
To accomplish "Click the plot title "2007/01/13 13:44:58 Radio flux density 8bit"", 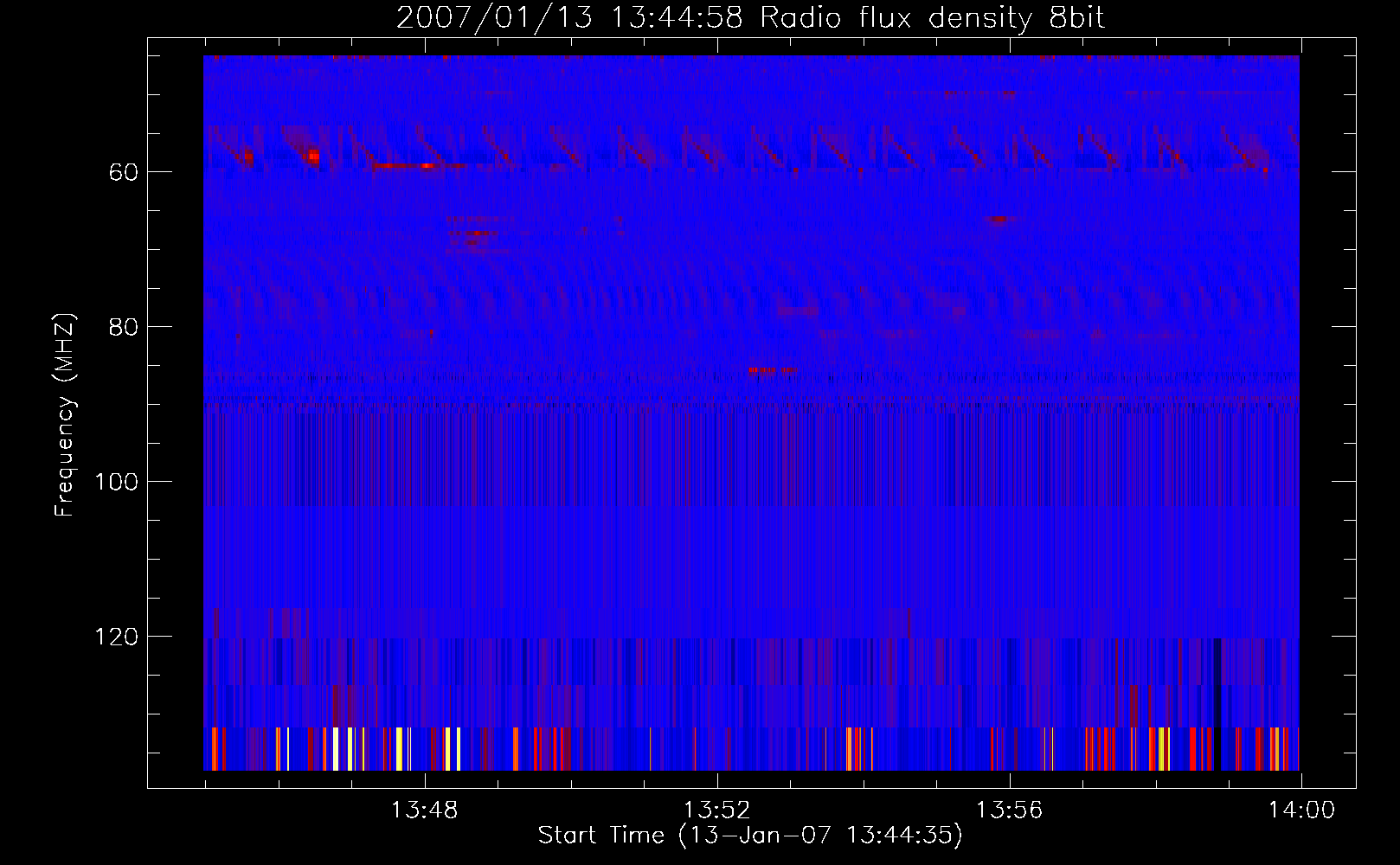I will coord(750,17).
